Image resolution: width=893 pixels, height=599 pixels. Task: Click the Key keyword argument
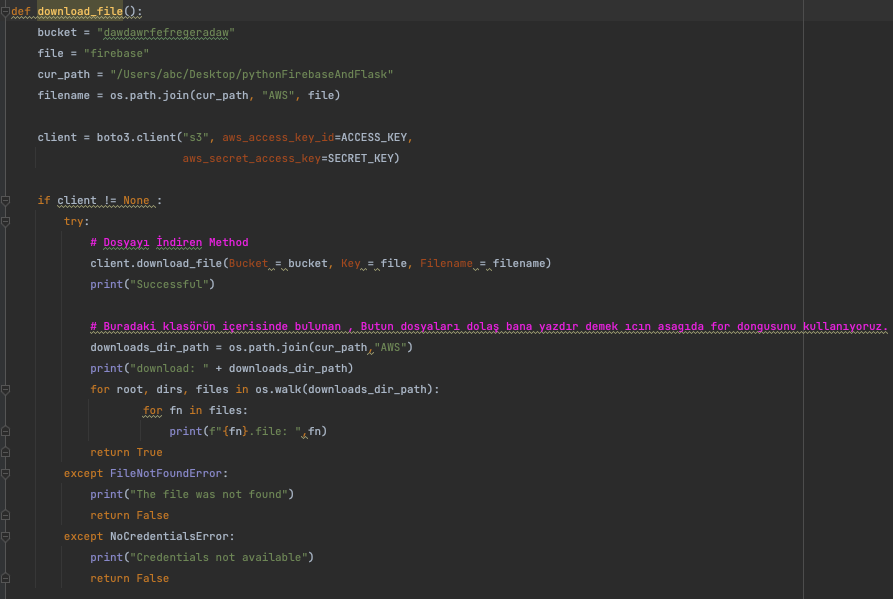coord(350,264)
